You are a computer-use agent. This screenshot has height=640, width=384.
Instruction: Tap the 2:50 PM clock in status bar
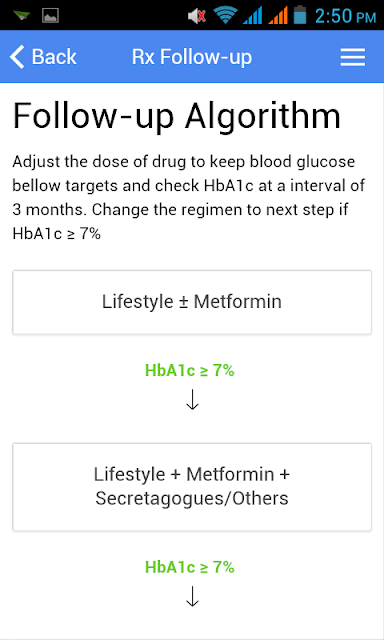click(345, 16)
